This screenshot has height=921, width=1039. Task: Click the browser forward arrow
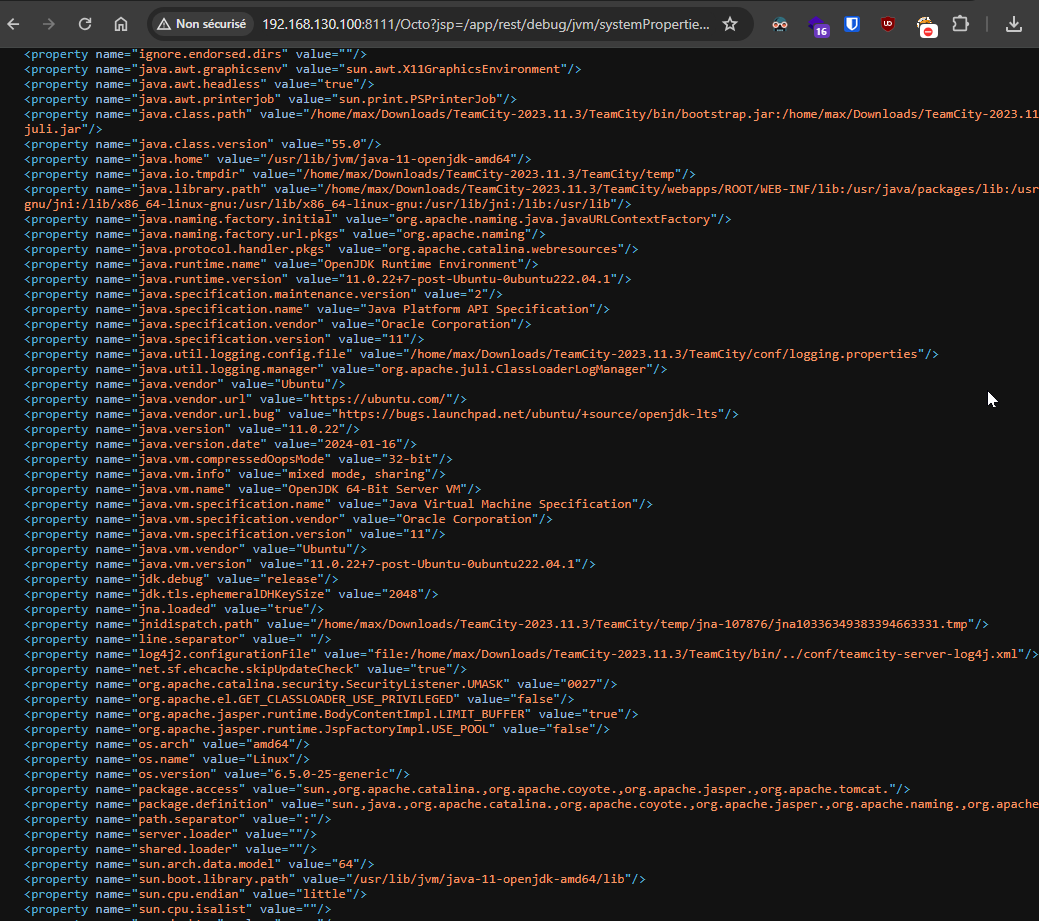[x=49, y=25]
